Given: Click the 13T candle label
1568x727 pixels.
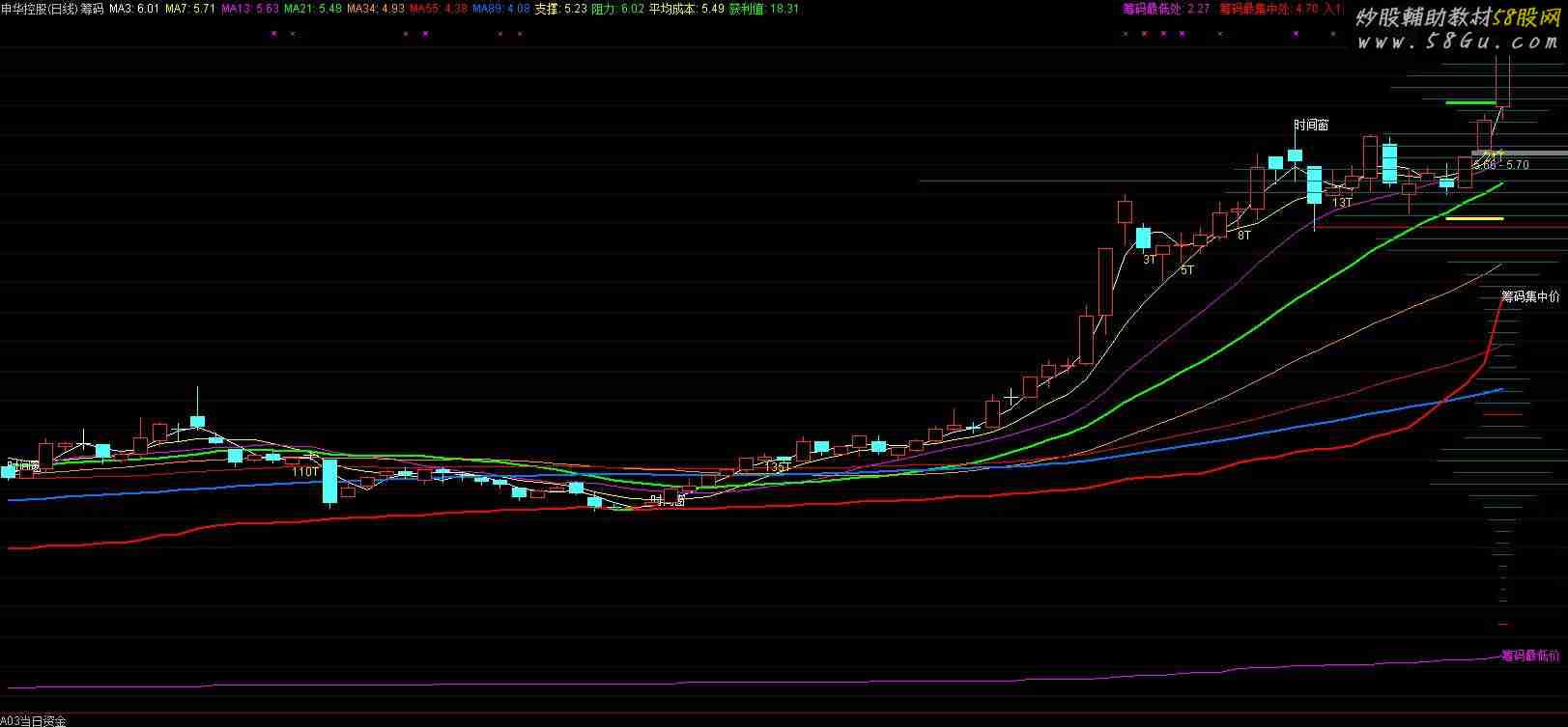Looking at the screenshot, I should click(1342, 203).
